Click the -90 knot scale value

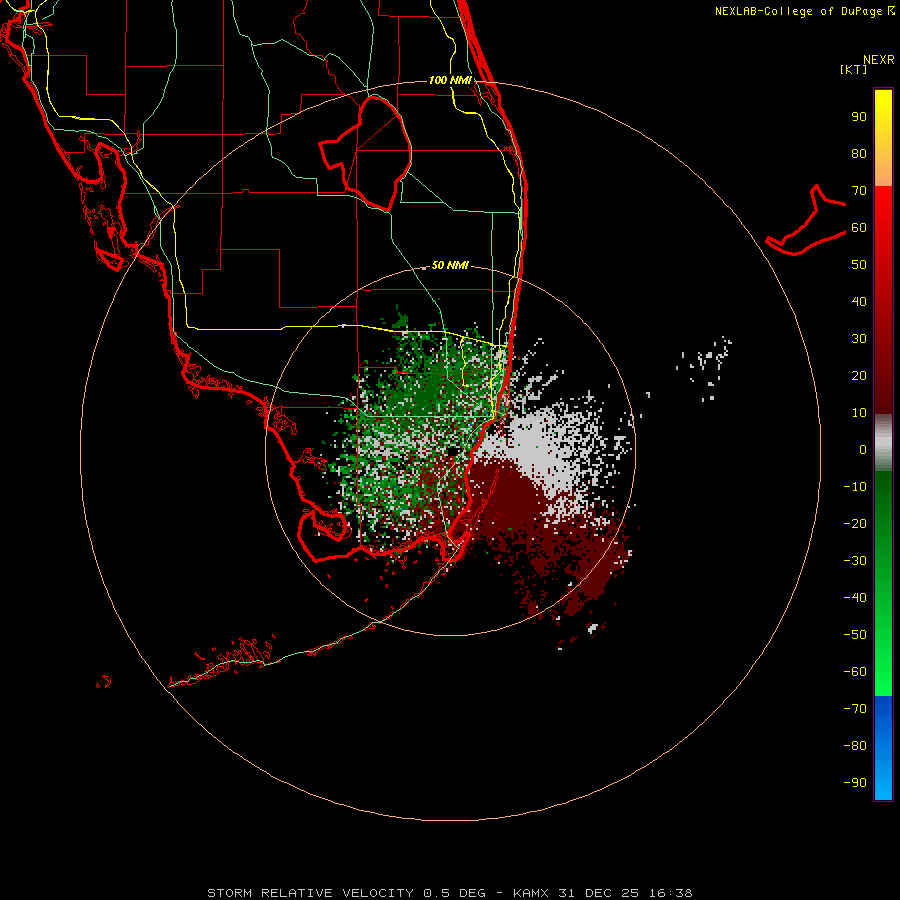(x=855, y=783)
